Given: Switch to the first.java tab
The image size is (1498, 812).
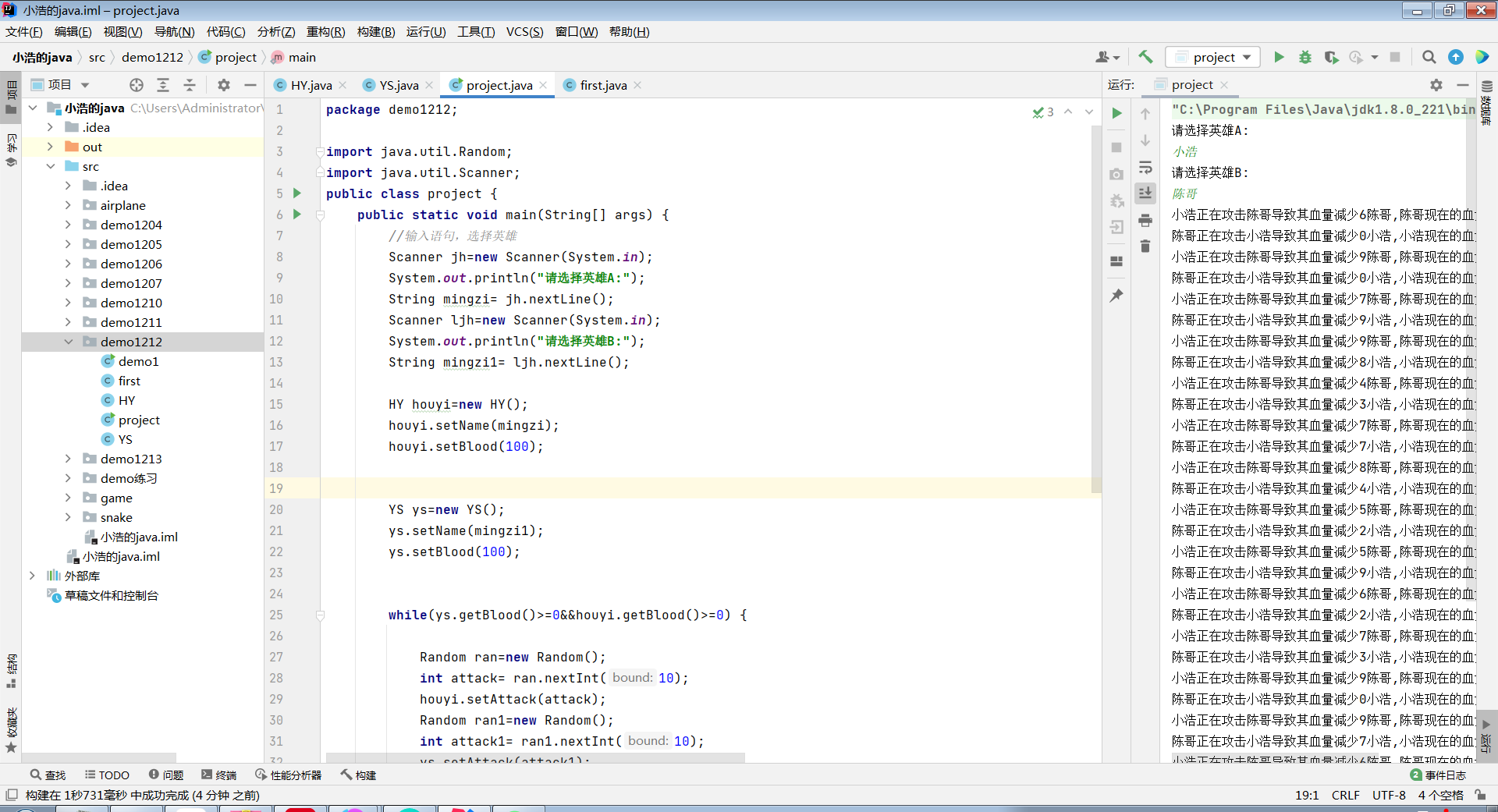Looking at the screenshot, I should [602, 85].
